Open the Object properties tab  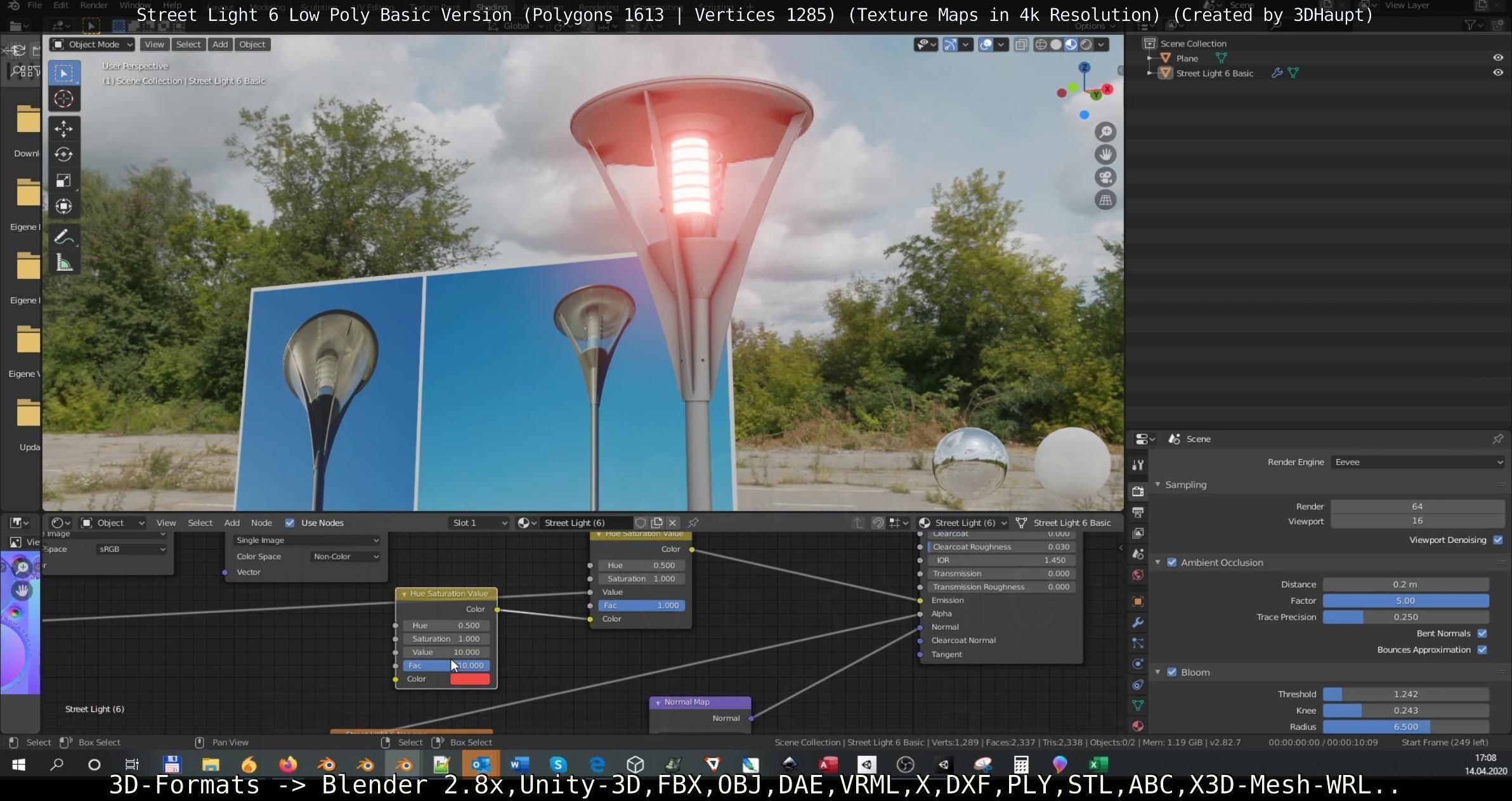[1138, 601]
